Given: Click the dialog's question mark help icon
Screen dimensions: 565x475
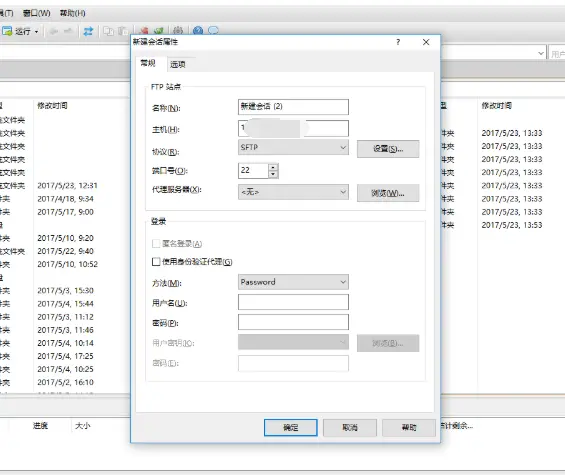Looking at the screenshot, I should click(398, 42).
